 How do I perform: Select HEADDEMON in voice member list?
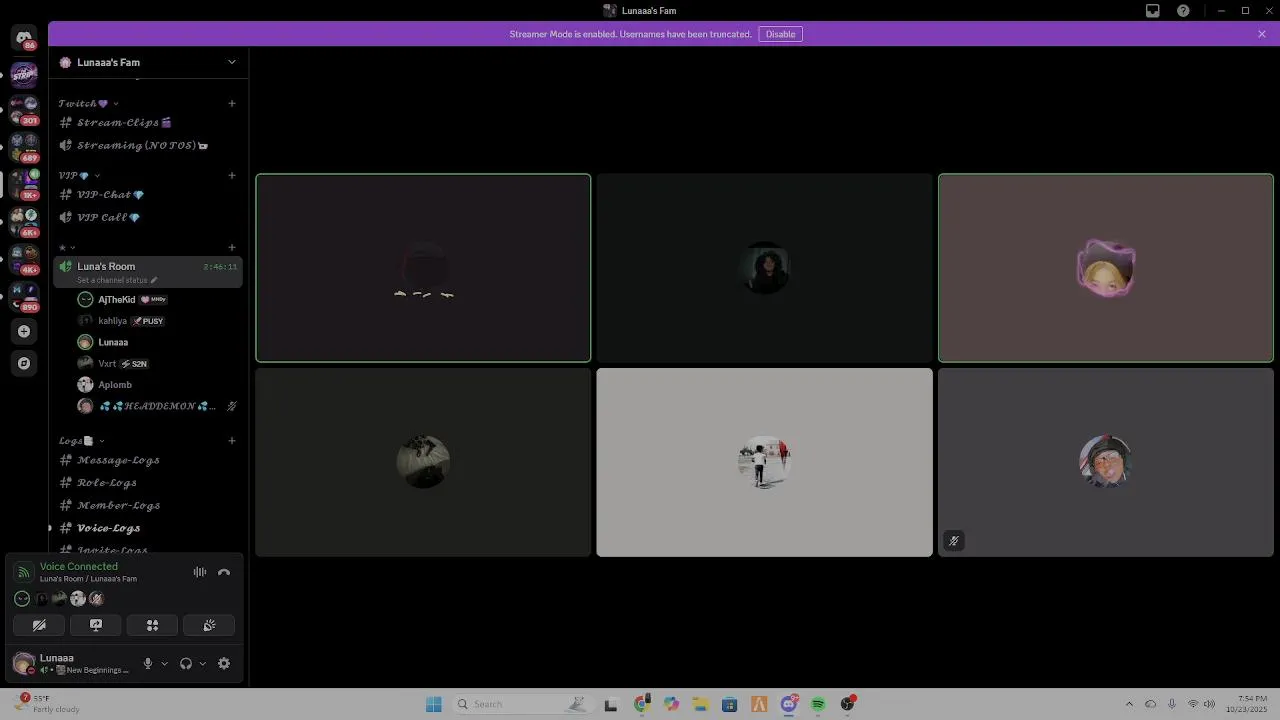[x=157, y=406]
